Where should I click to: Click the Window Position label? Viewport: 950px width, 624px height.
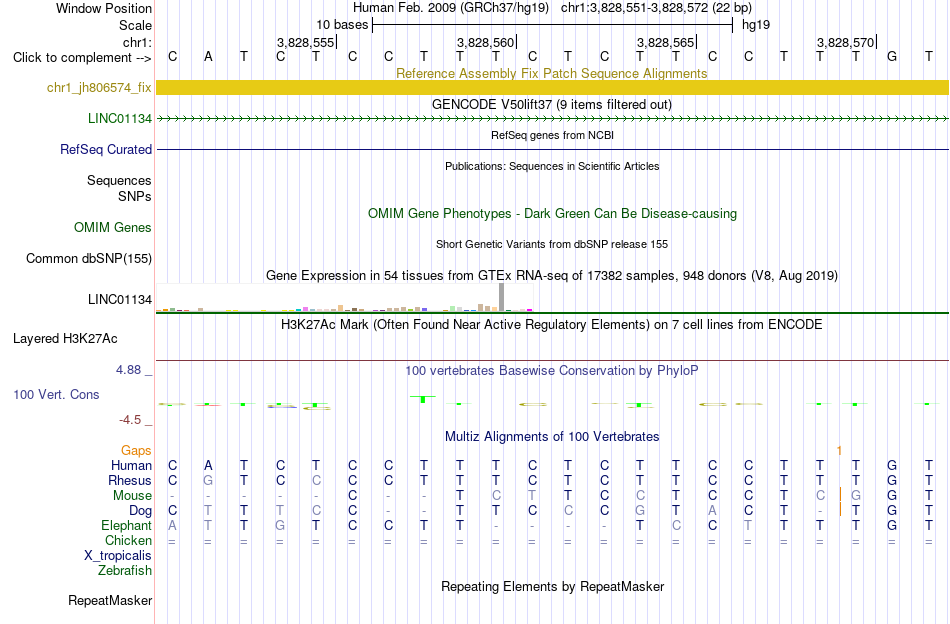tap(104, 8)
